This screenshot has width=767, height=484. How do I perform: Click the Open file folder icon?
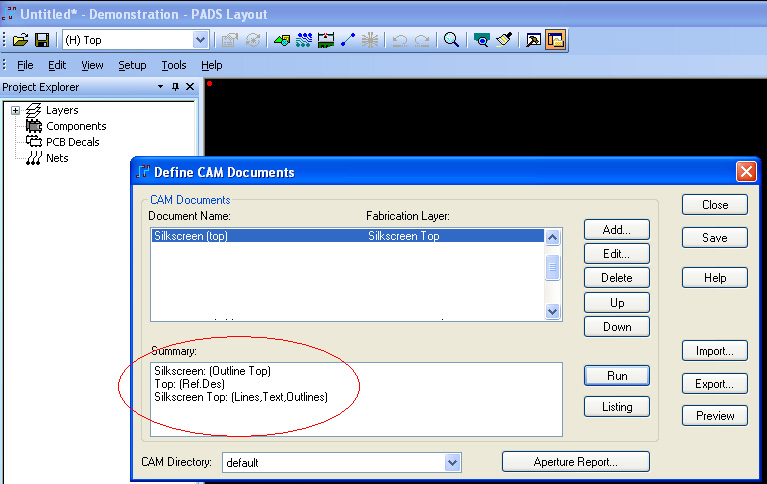click(20, 40)
